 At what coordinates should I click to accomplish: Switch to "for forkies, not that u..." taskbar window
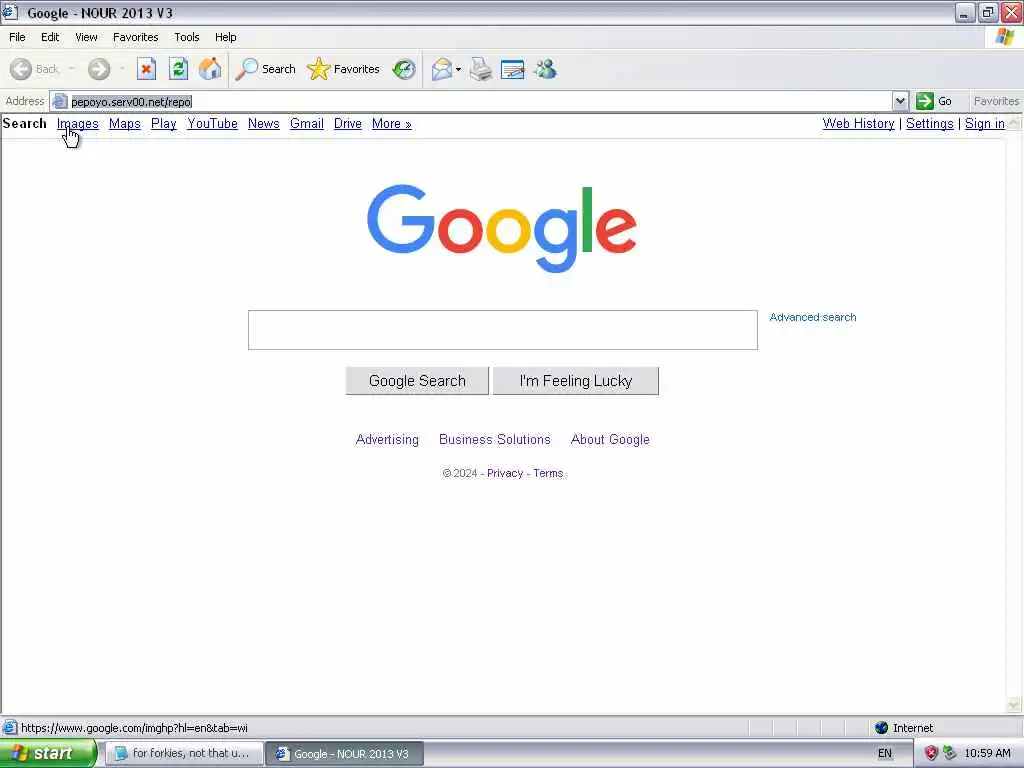point(185,753)
